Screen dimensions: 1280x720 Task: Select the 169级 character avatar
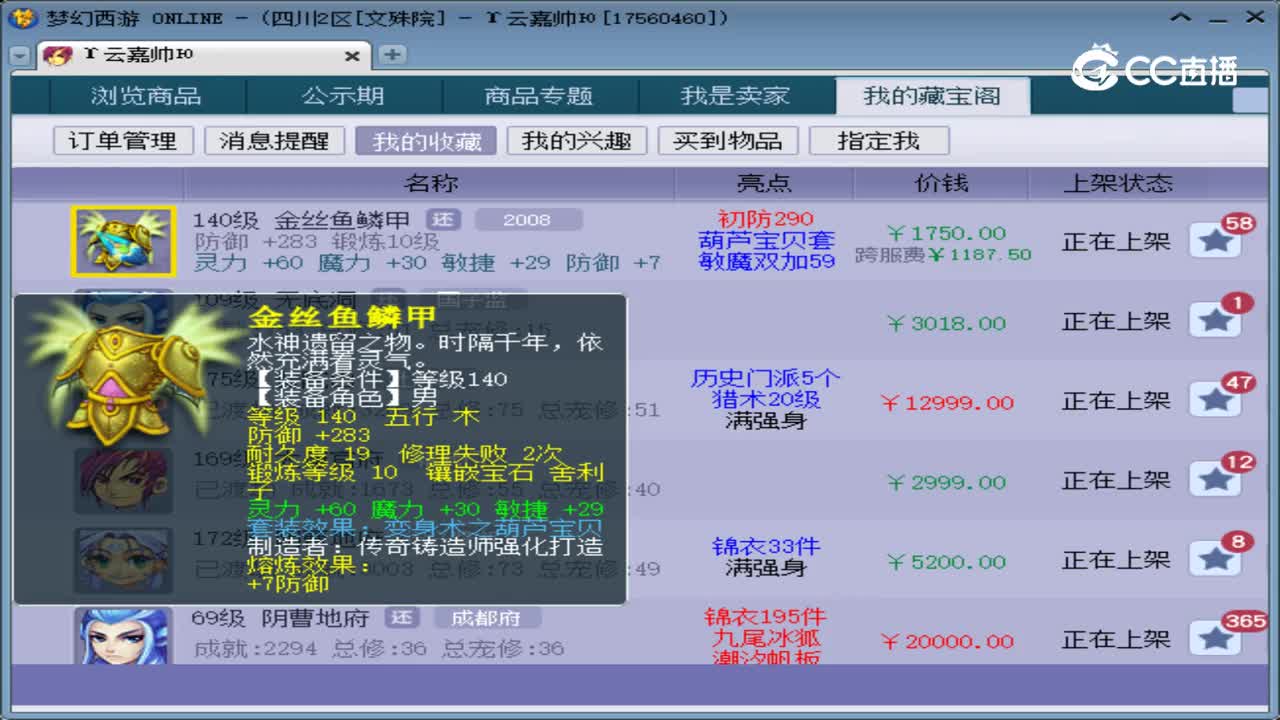point(123,480)
